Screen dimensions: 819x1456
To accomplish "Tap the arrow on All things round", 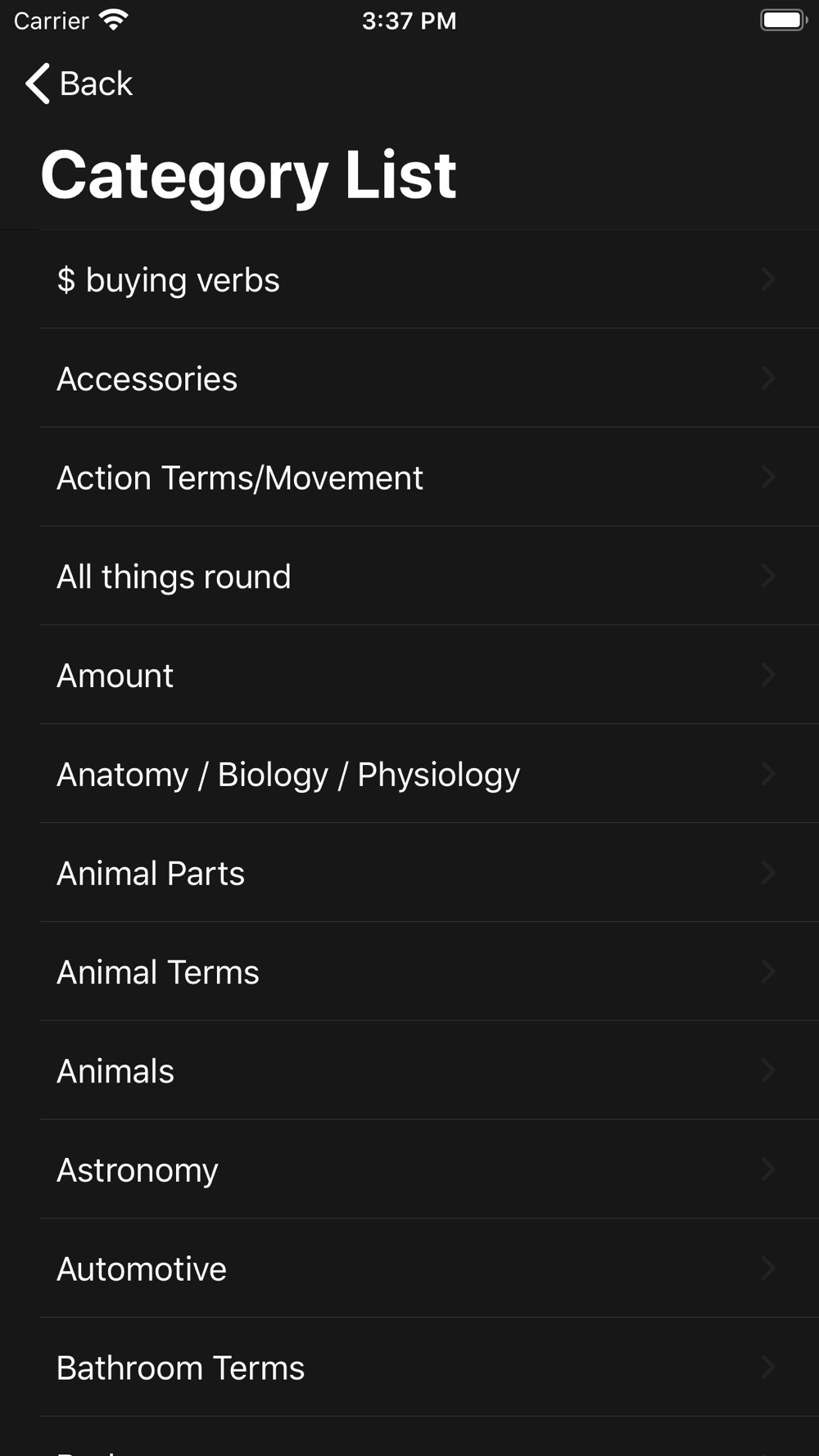I will tap(767, 576).
